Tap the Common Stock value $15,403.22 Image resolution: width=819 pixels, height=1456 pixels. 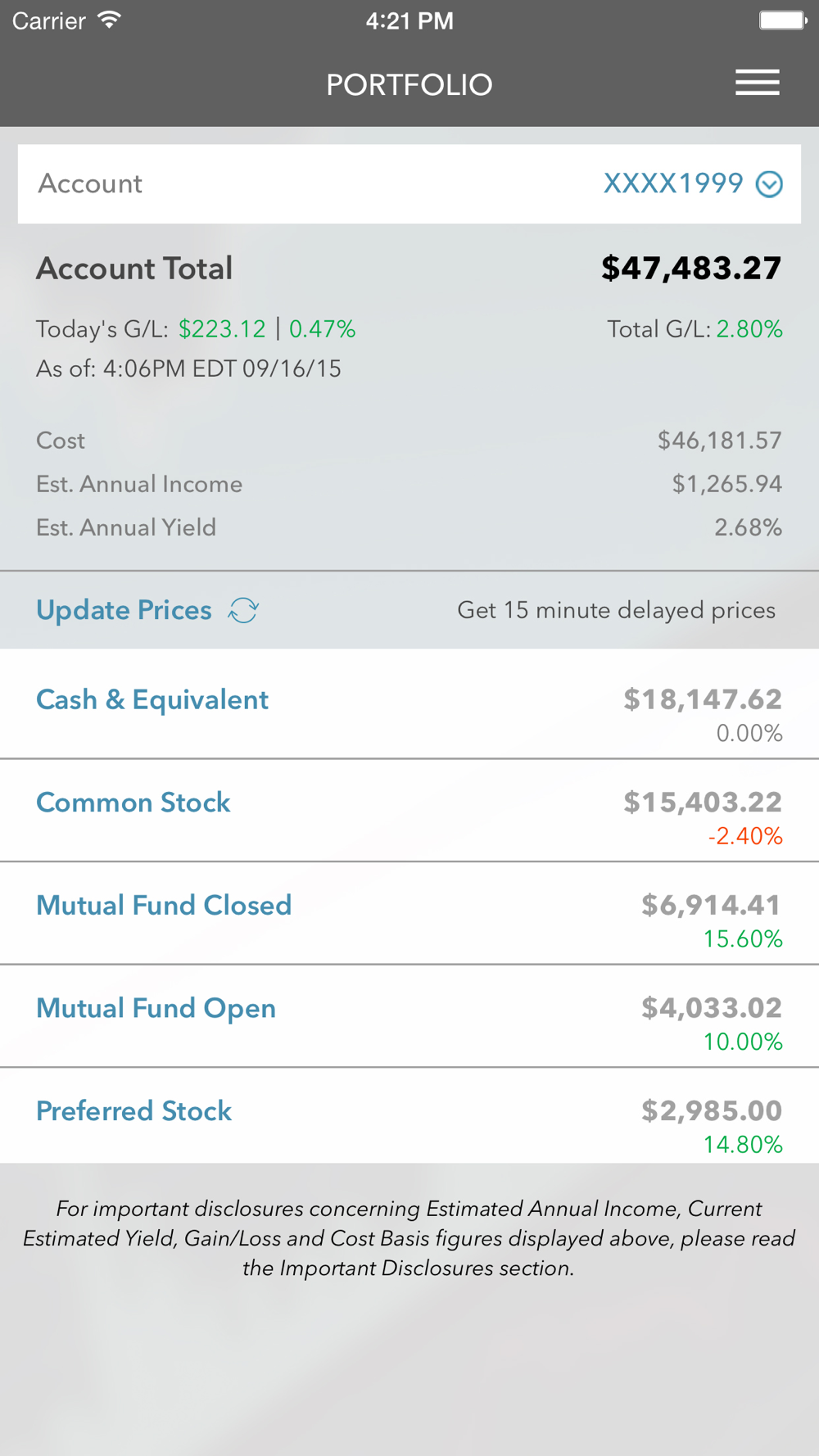tap(703, 803)
